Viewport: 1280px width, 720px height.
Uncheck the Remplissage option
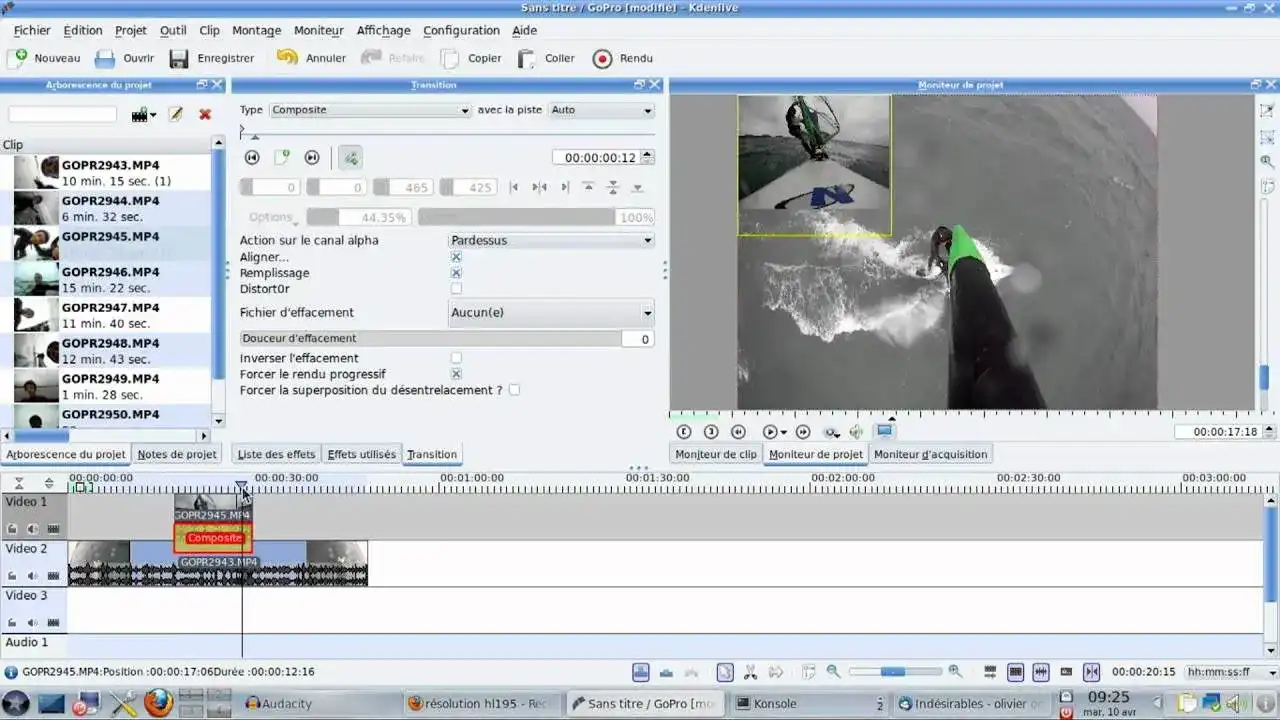click(x=456, y=272)
